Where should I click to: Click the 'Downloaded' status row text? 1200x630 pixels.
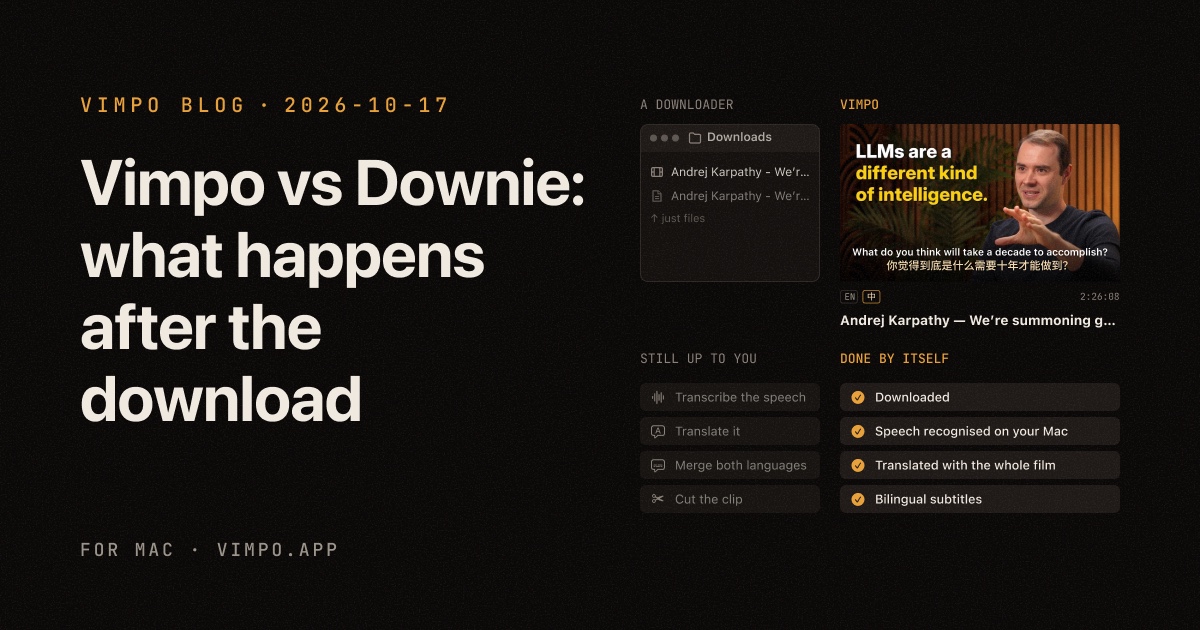pos(912,397)
